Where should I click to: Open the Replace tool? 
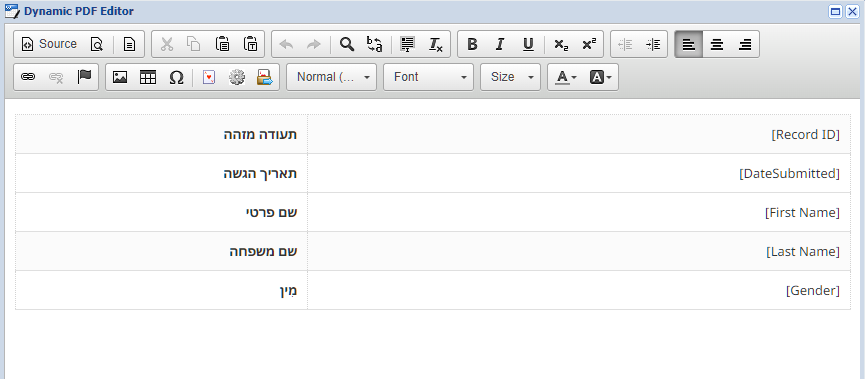(375, 44)
